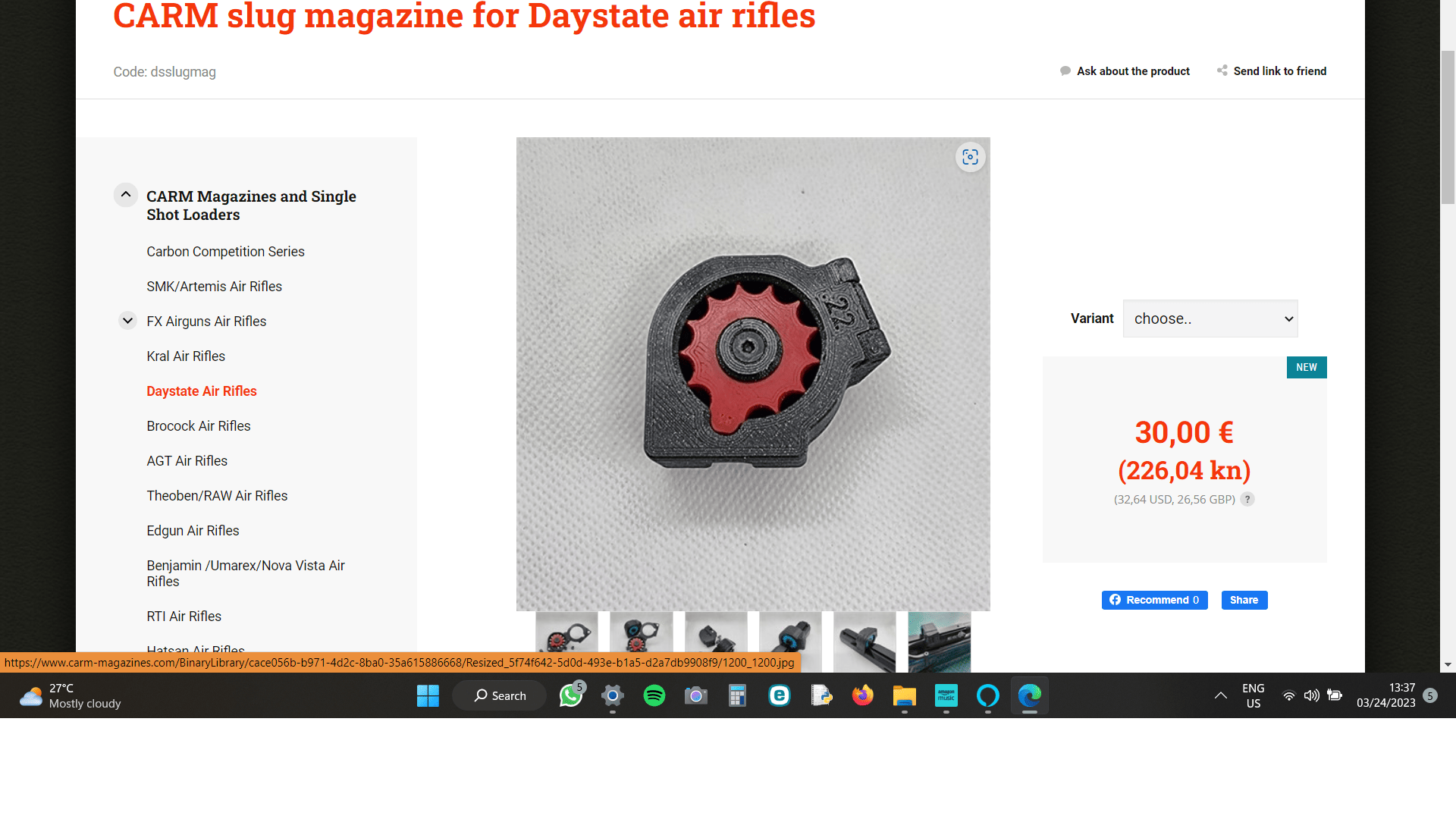This screenshot has height=819, width=1456.
Task: Collapse CARM Magazines and Single Shot Loaders
Action: point(126,195)
